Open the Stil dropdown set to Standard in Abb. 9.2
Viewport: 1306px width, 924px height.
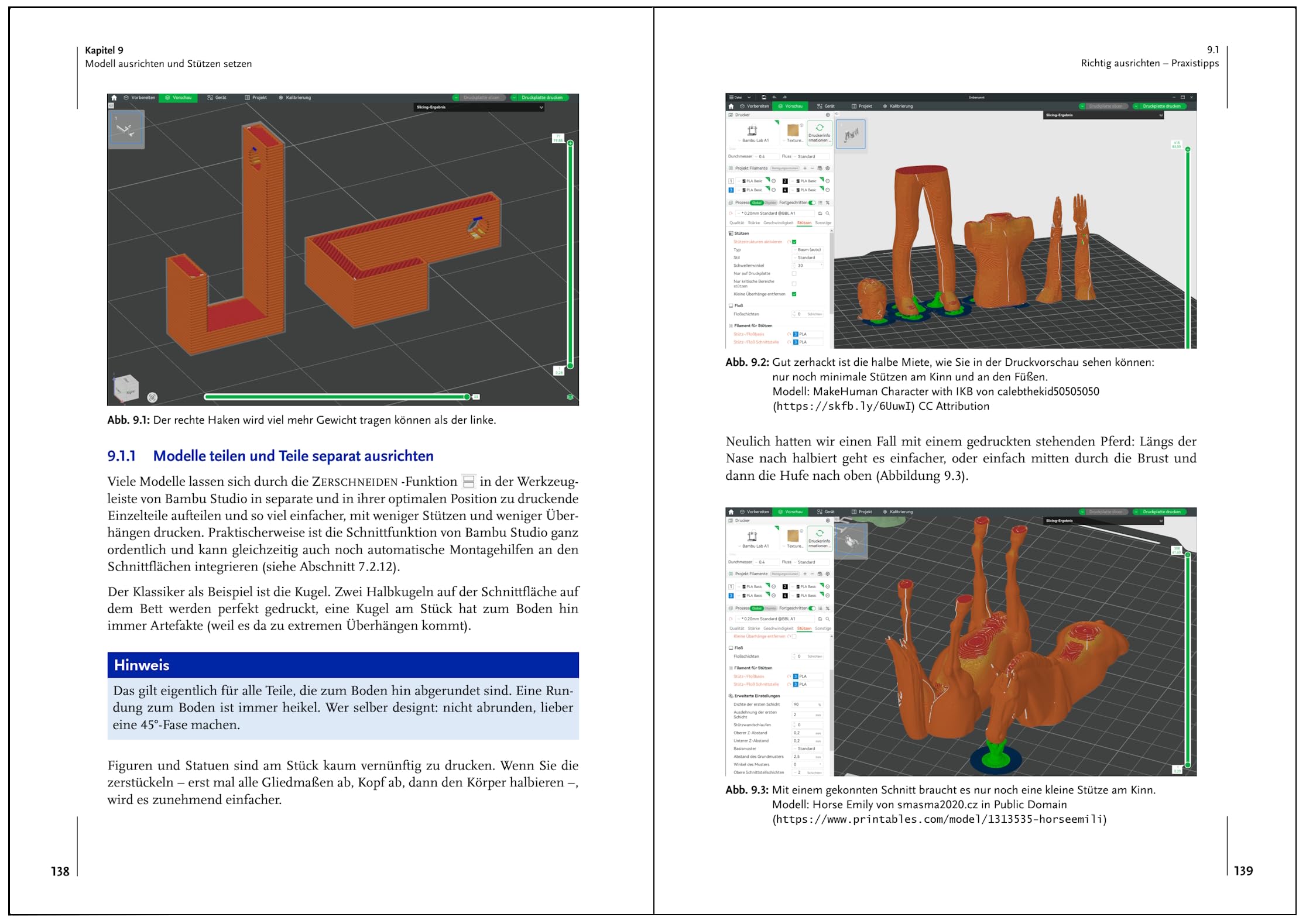click(x=808, y=258)
